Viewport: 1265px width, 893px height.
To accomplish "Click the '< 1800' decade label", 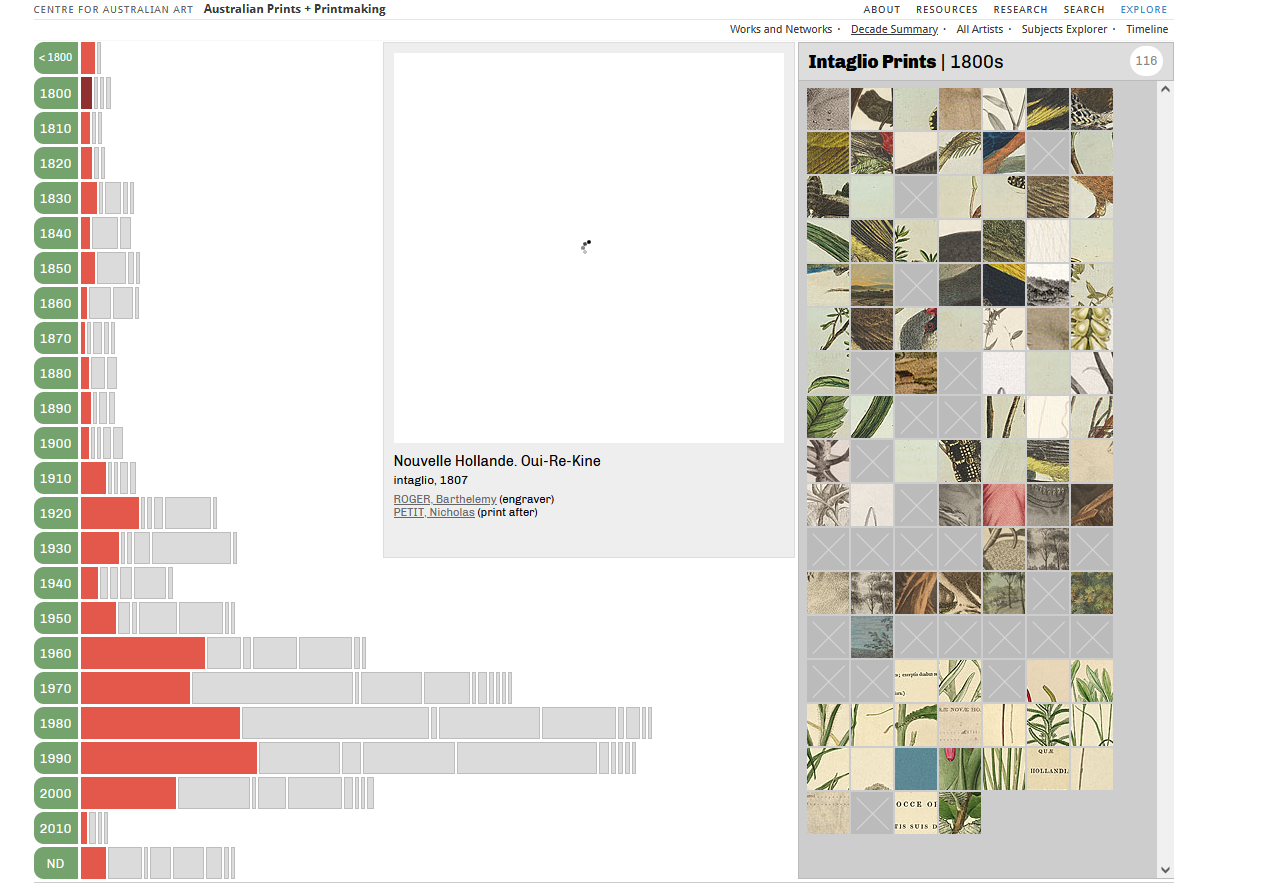I will (x=56, y=58).
